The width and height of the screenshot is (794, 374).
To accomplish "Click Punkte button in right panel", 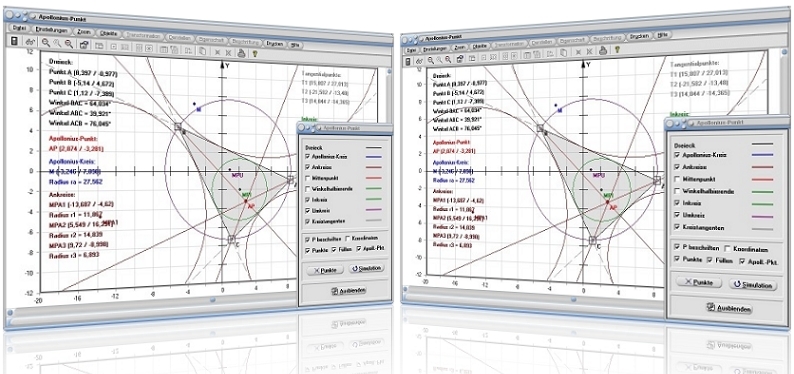I will (x=699, y=282).
